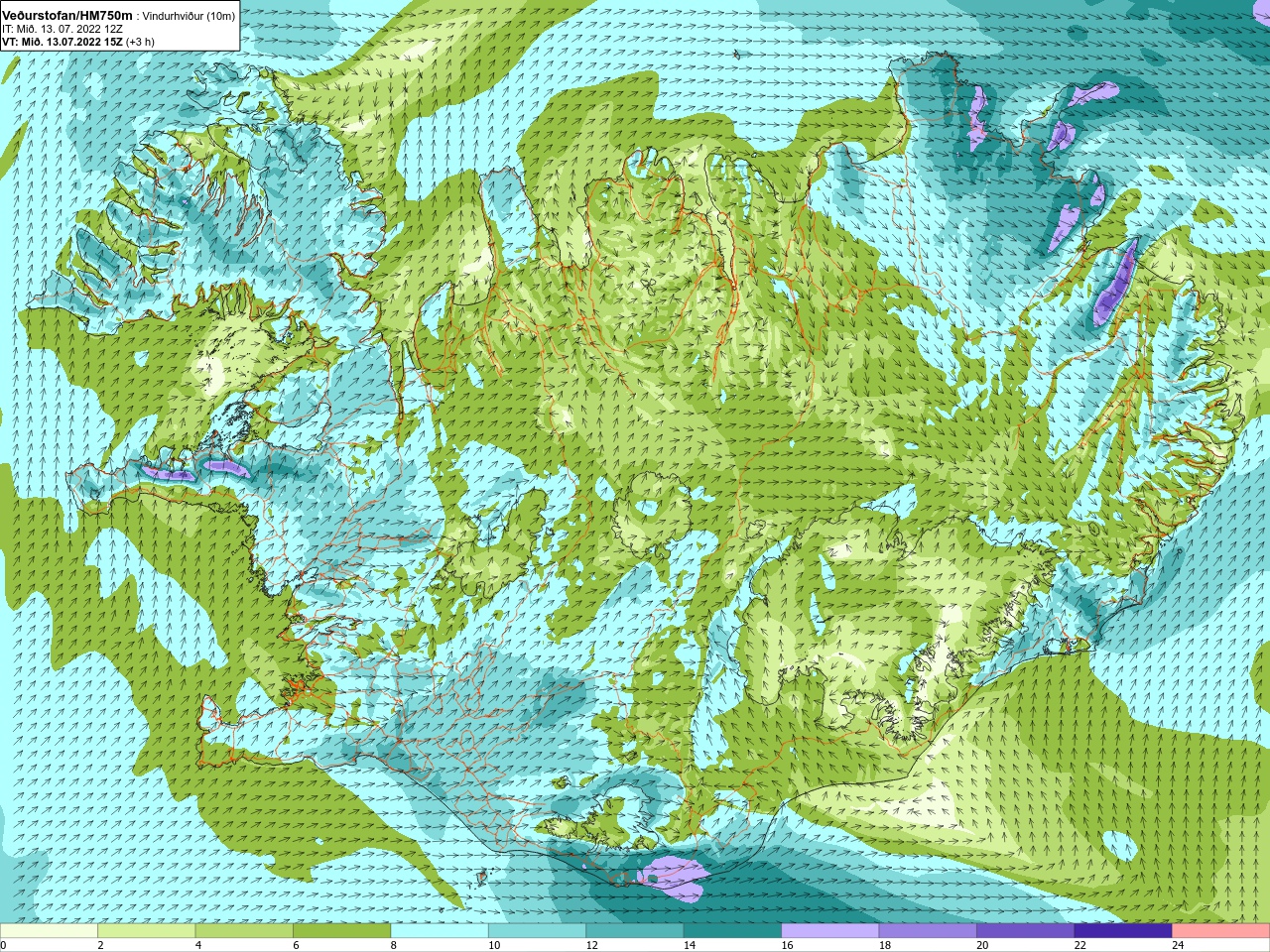The image size is (1270, 952).
Task: Click the "Vindurhviður (10m)" parameter label
Action: click(x=190, y=17)
